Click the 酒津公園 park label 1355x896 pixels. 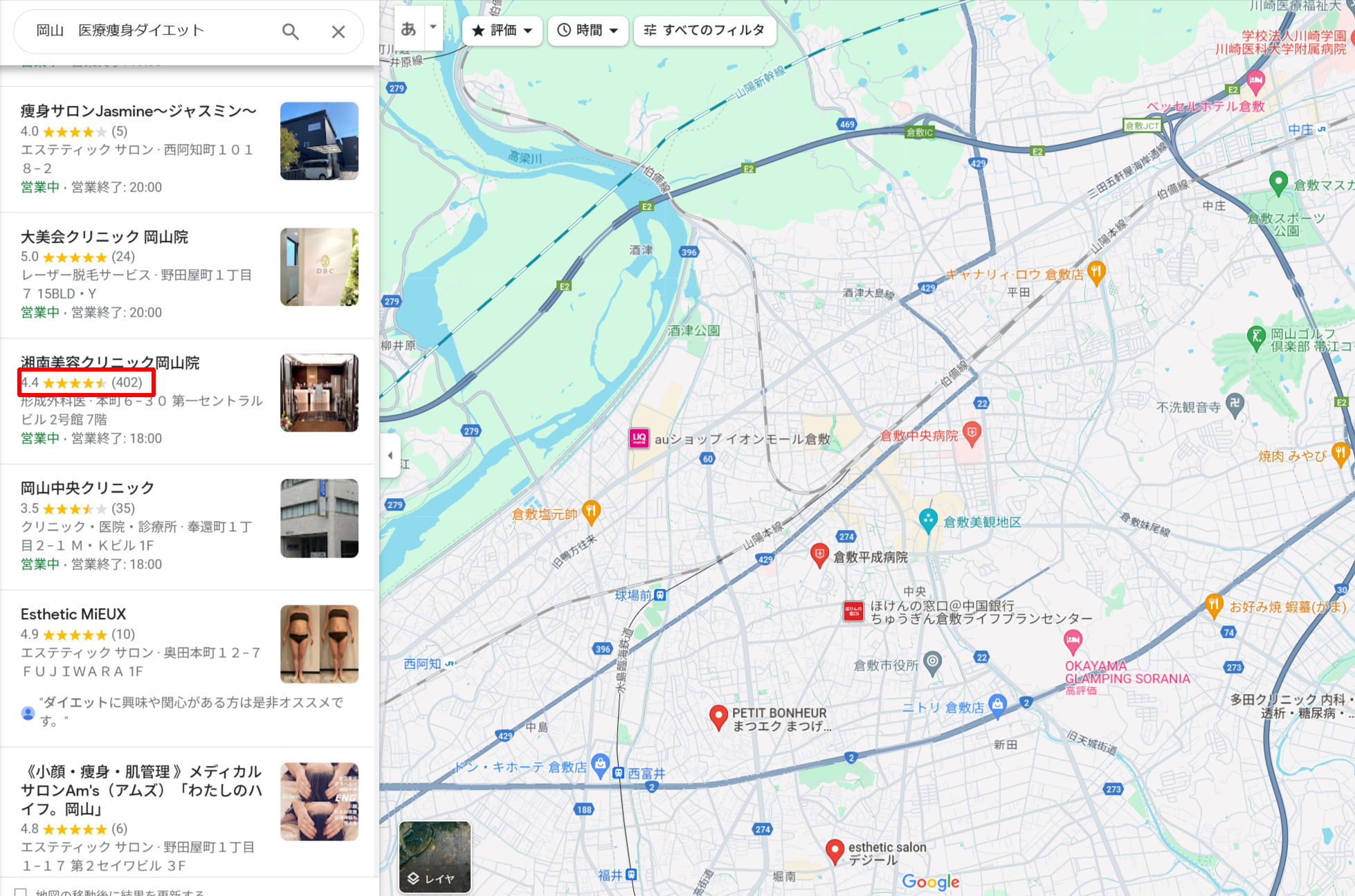[694, 331]
